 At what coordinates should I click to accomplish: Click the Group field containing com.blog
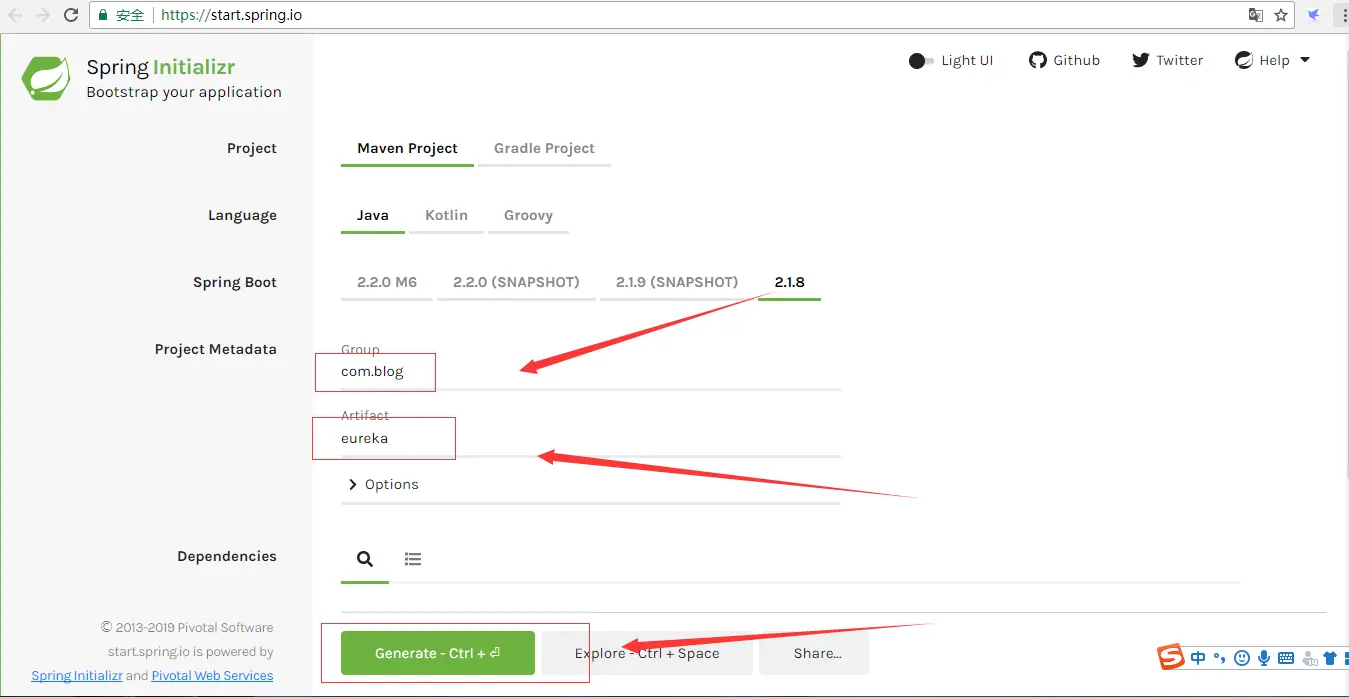[590, 371]
